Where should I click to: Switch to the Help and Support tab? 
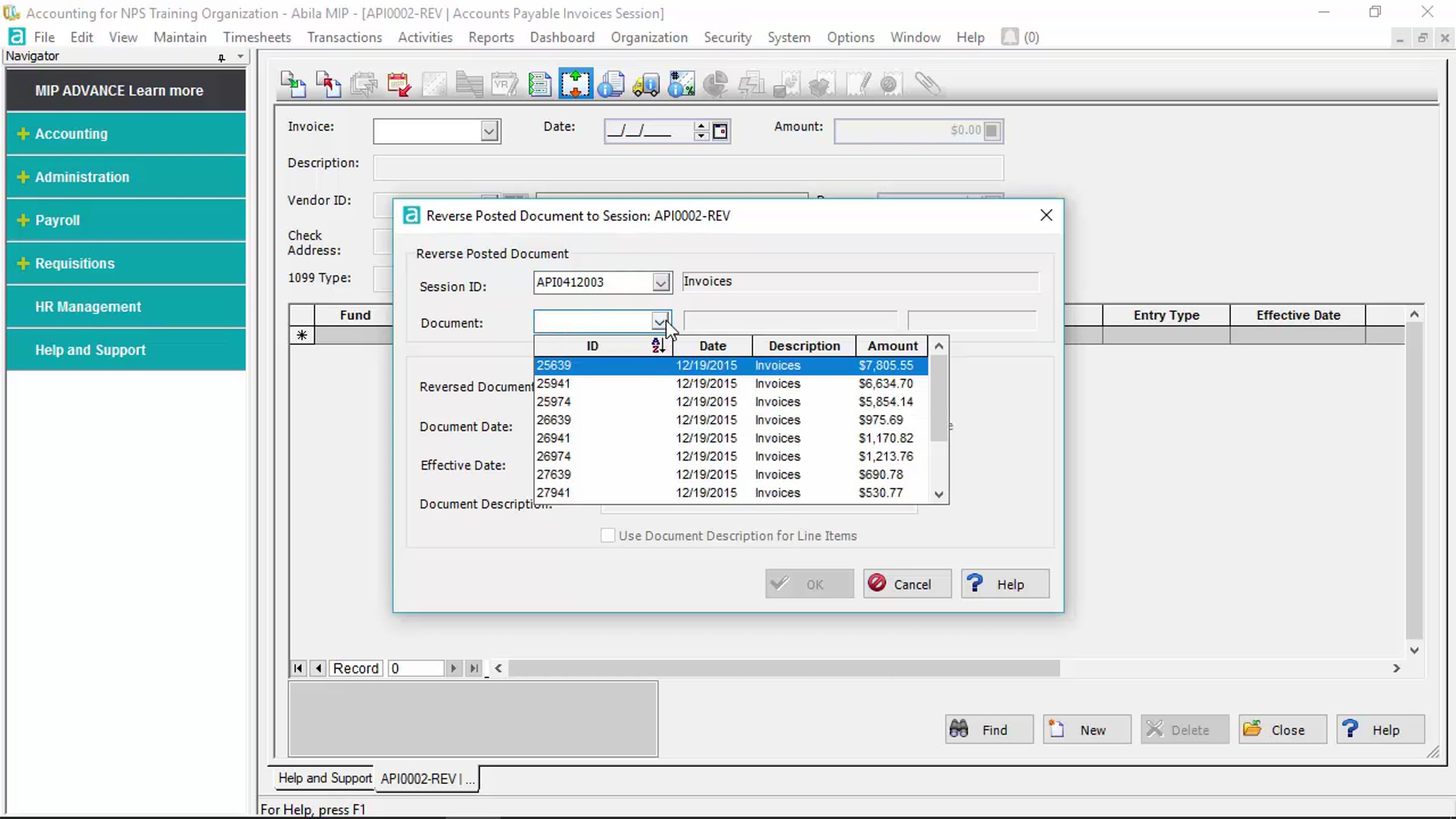pyautogui.click(x=325, y=778)
